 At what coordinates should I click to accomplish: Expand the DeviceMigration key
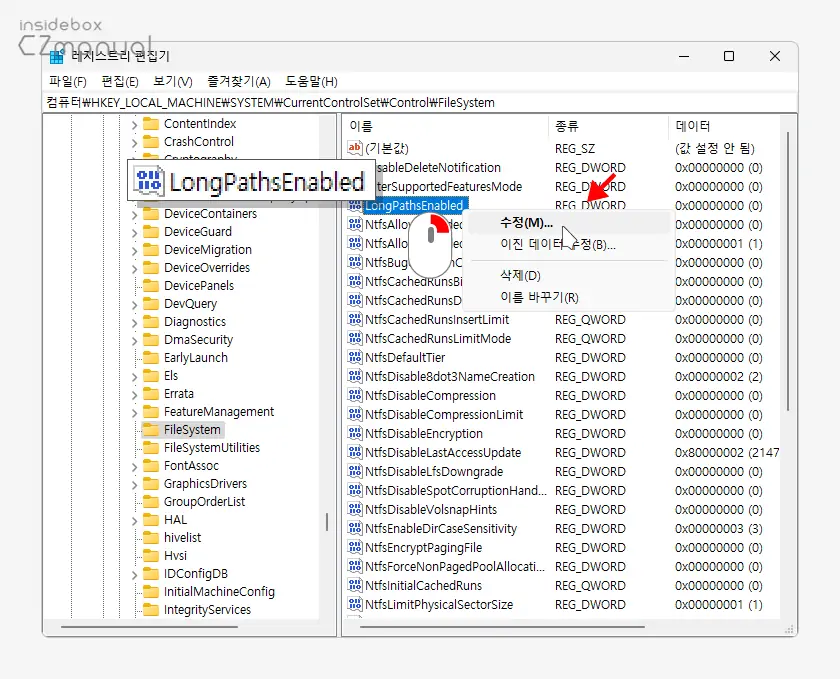pyautogui.click(x=135, y=249)
